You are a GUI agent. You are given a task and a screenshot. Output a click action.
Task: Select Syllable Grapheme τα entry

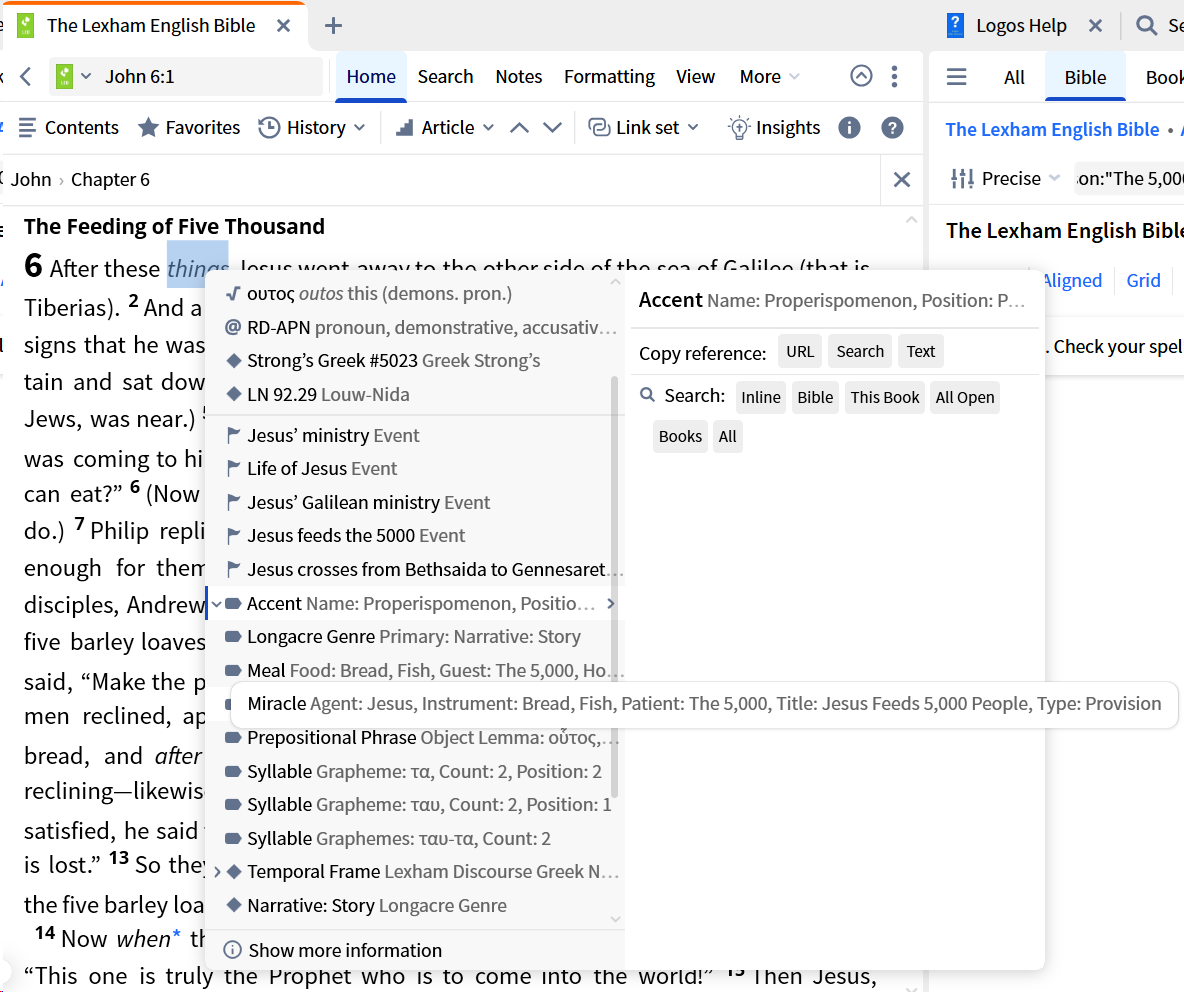415,772
